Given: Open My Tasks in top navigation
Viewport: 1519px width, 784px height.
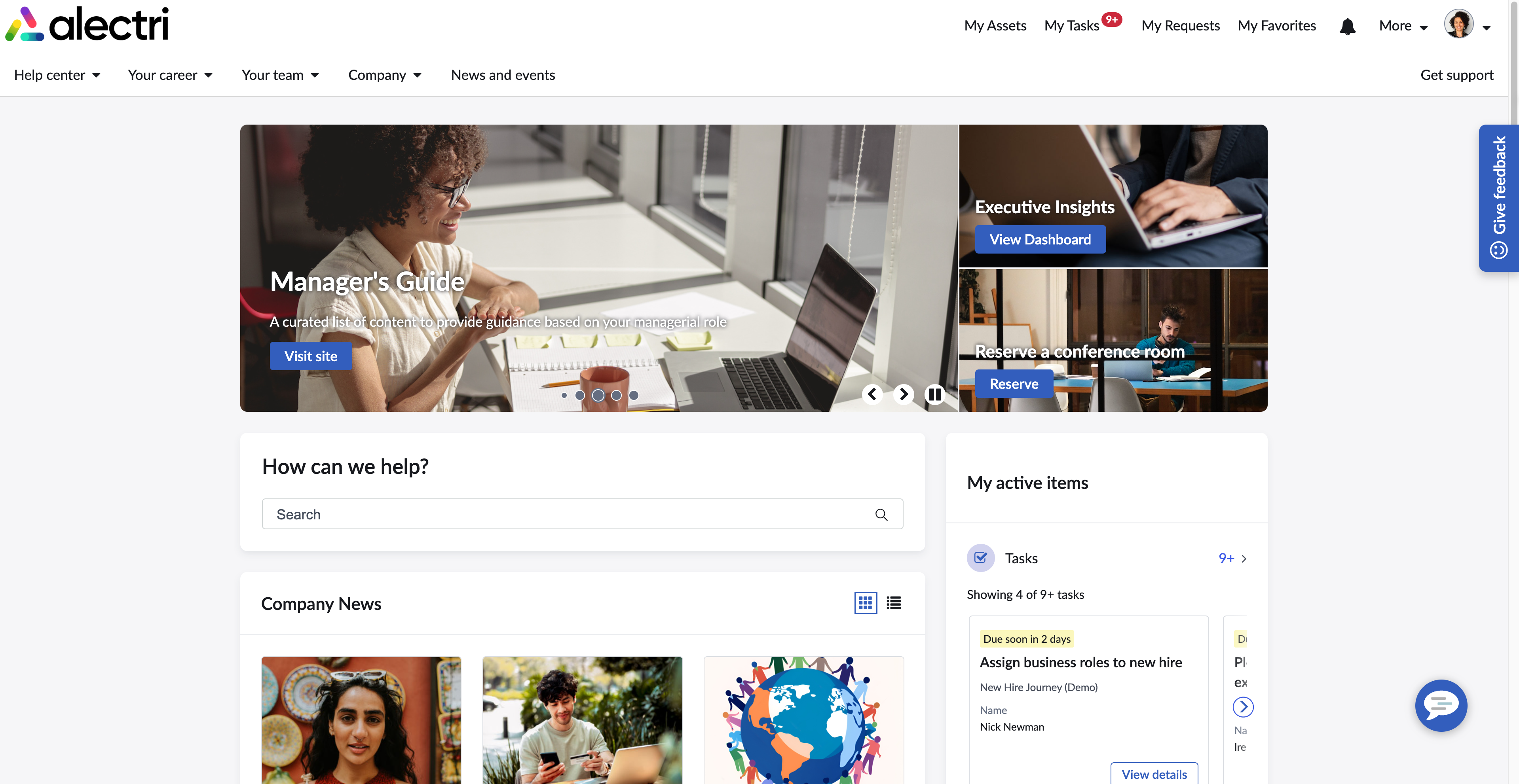Looking at the screenshot, I should 1071,26.
